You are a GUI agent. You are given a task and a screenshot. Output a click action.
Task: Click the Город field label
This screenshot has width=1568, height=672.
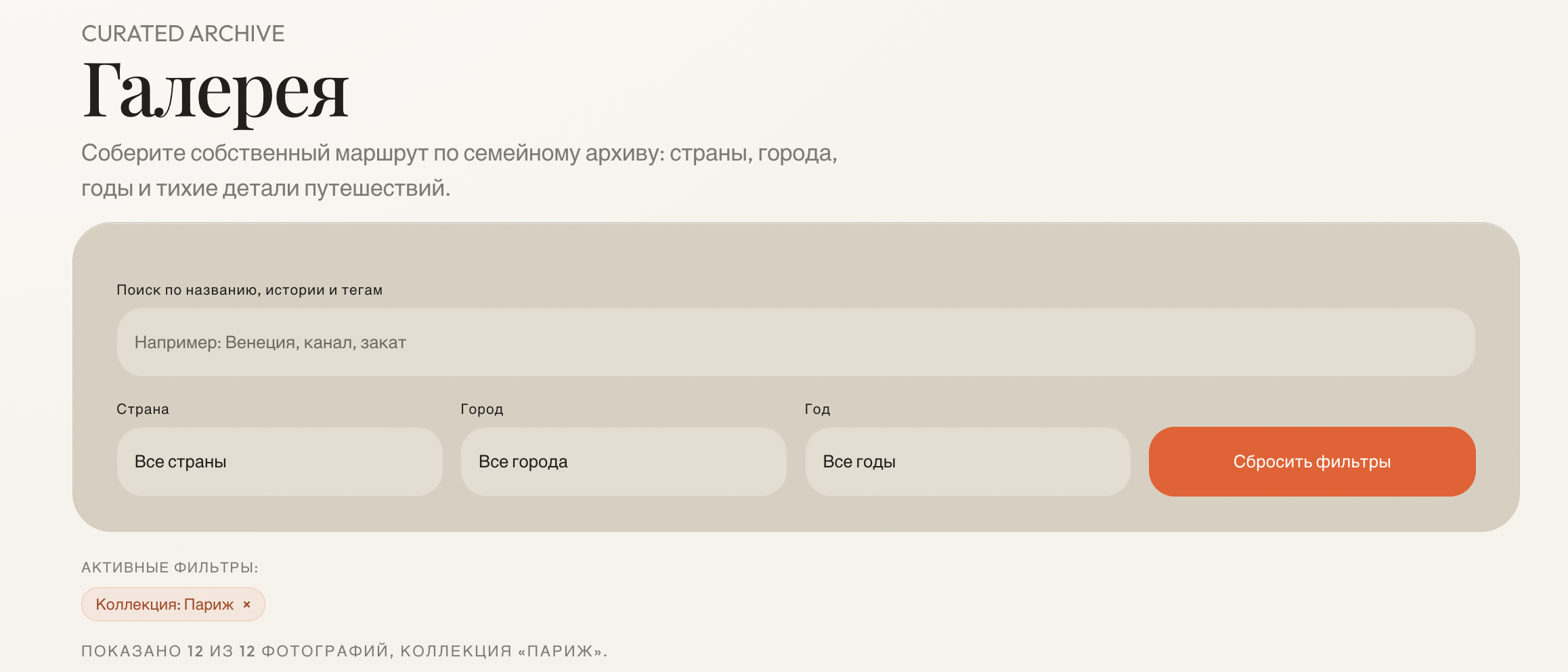[481, 409]
